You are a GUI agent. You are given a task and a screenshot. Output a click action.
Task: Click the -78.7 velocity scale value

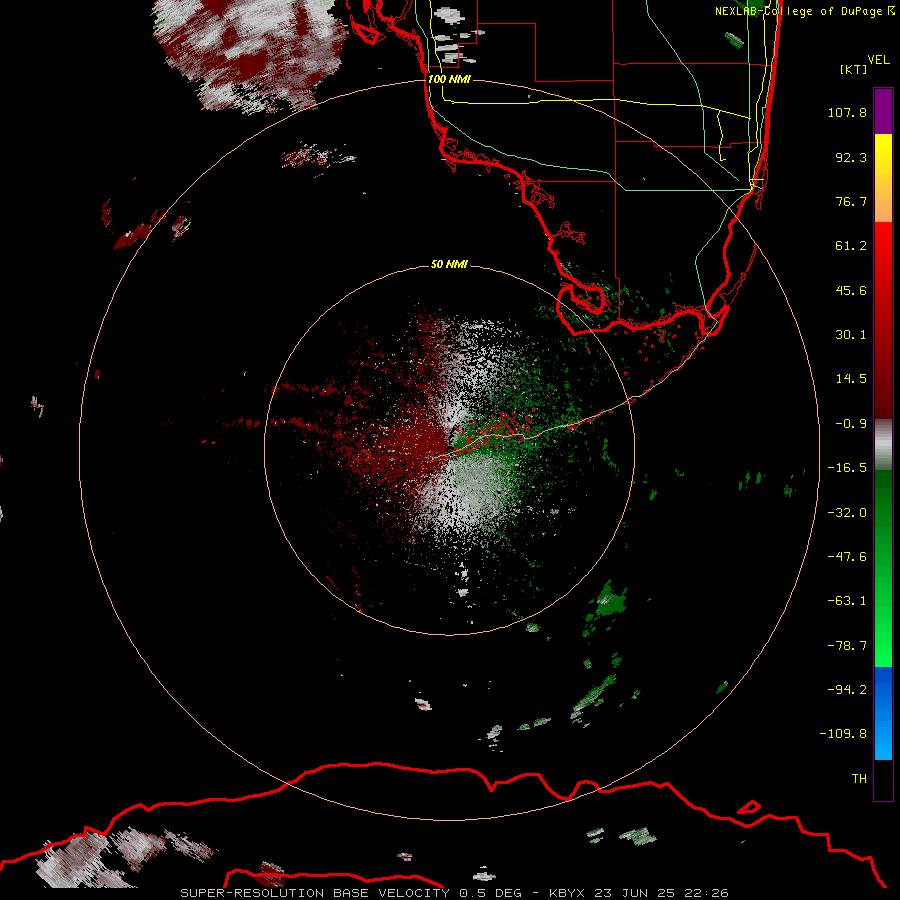coord(847,646)
